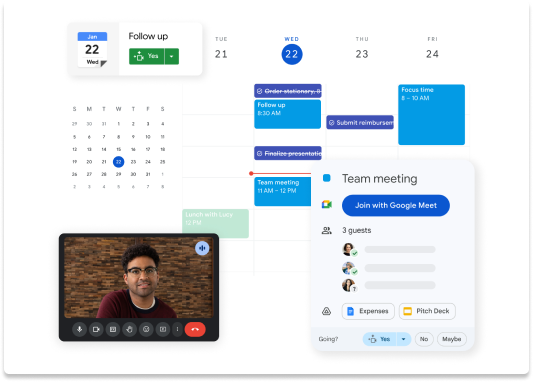Raise hand in the Meet call
The height and width of the screenshot is (382, 533).
tap(129, 329)
